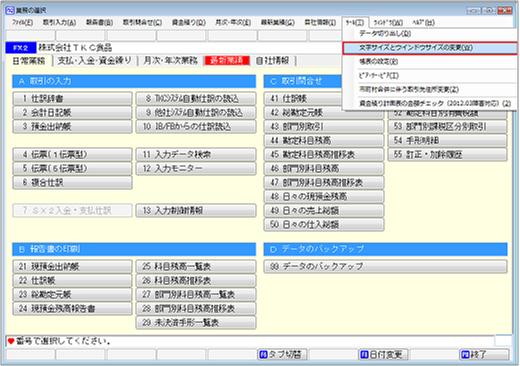
Task: Open 44 勘定科目残高
Action: tap(324, 141)
